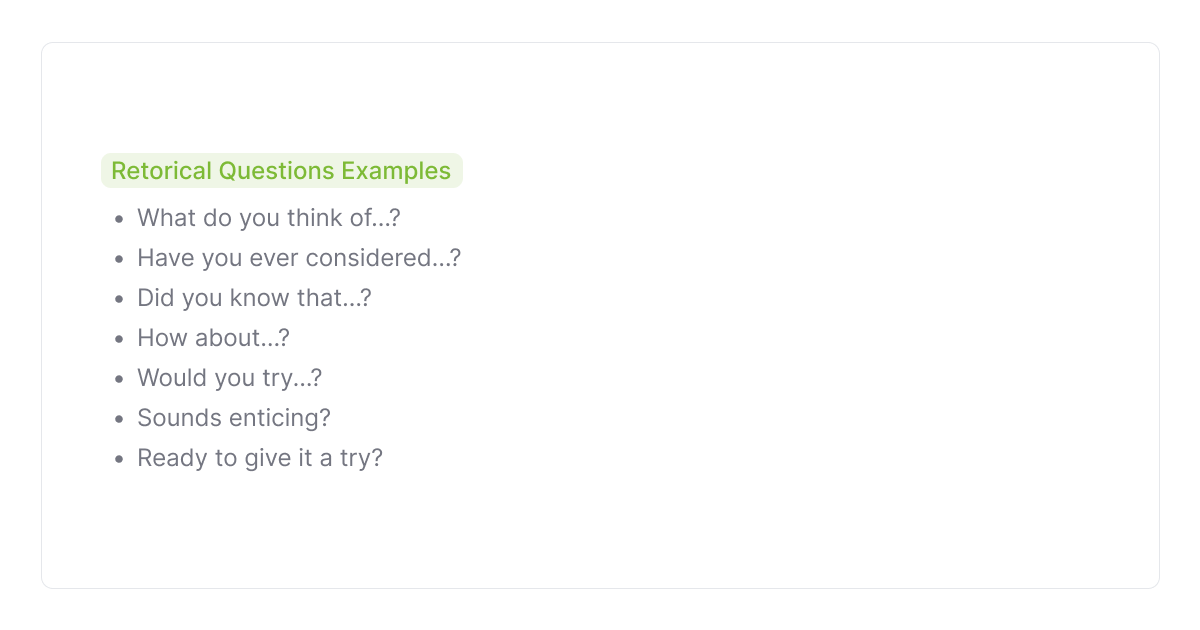1200x630 pixels.
Task: Click the 'How about...?' list entry
Action: pos(213,338)
